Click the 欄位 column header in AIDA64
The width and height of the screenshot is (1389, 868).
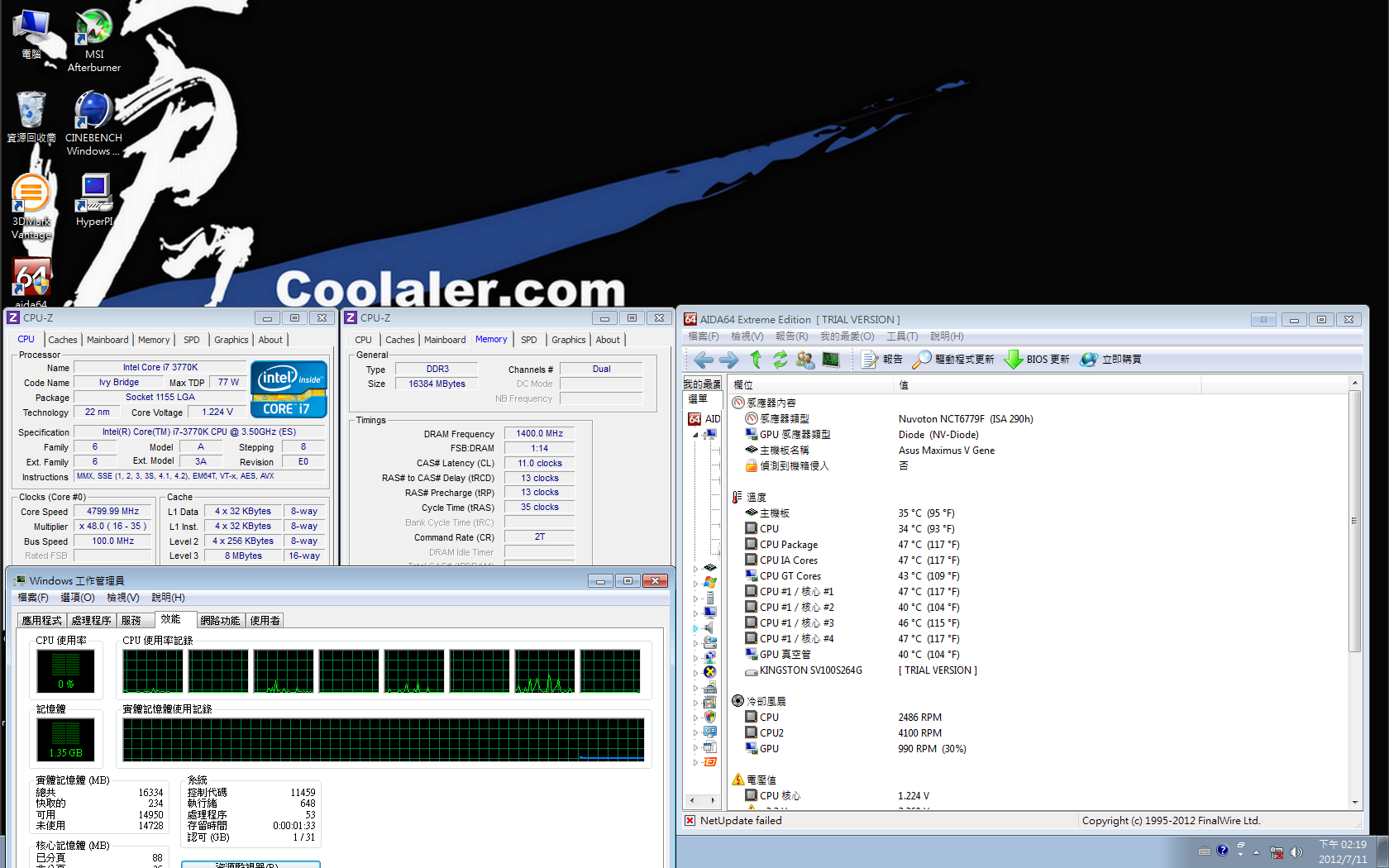click(811, 384)
